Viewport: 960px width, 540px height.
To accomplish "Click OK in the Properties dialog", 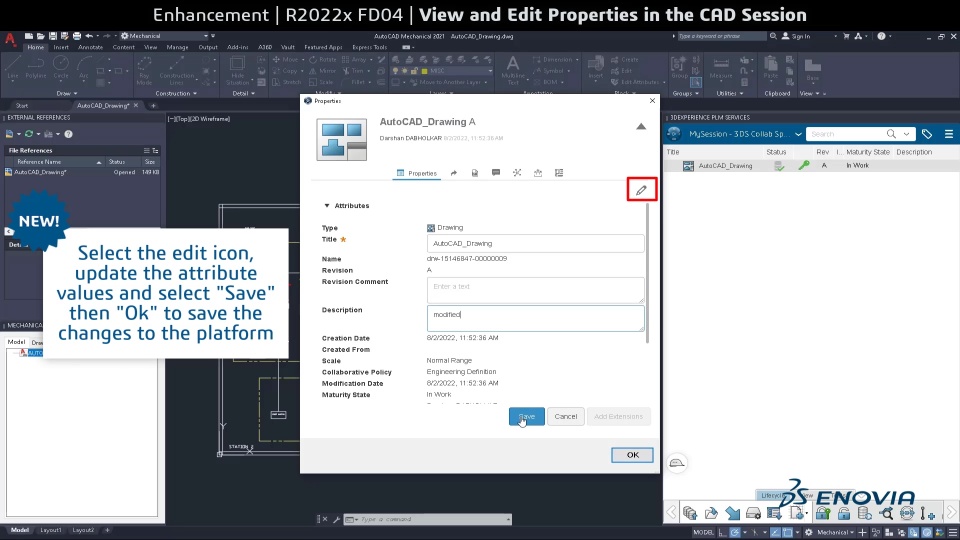I will (x=632, y=455).
